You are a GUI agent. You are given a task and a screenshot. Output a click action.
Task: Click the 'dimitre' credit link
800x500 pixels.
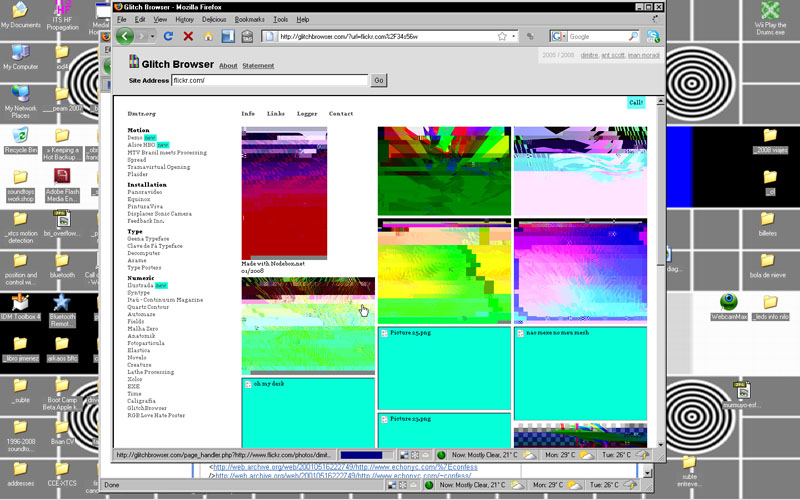pos(589,55)
